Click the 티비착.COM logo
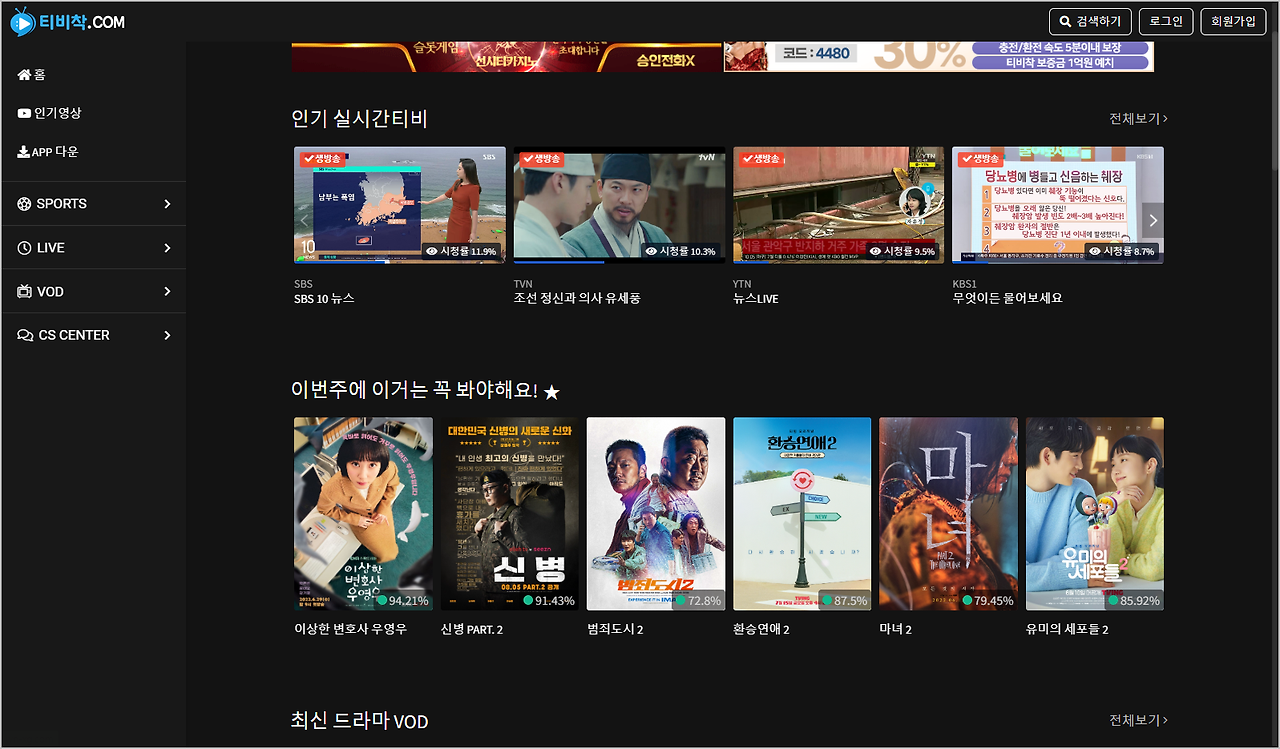Screen dimensions: 1280x749 [x=67, y=20]
